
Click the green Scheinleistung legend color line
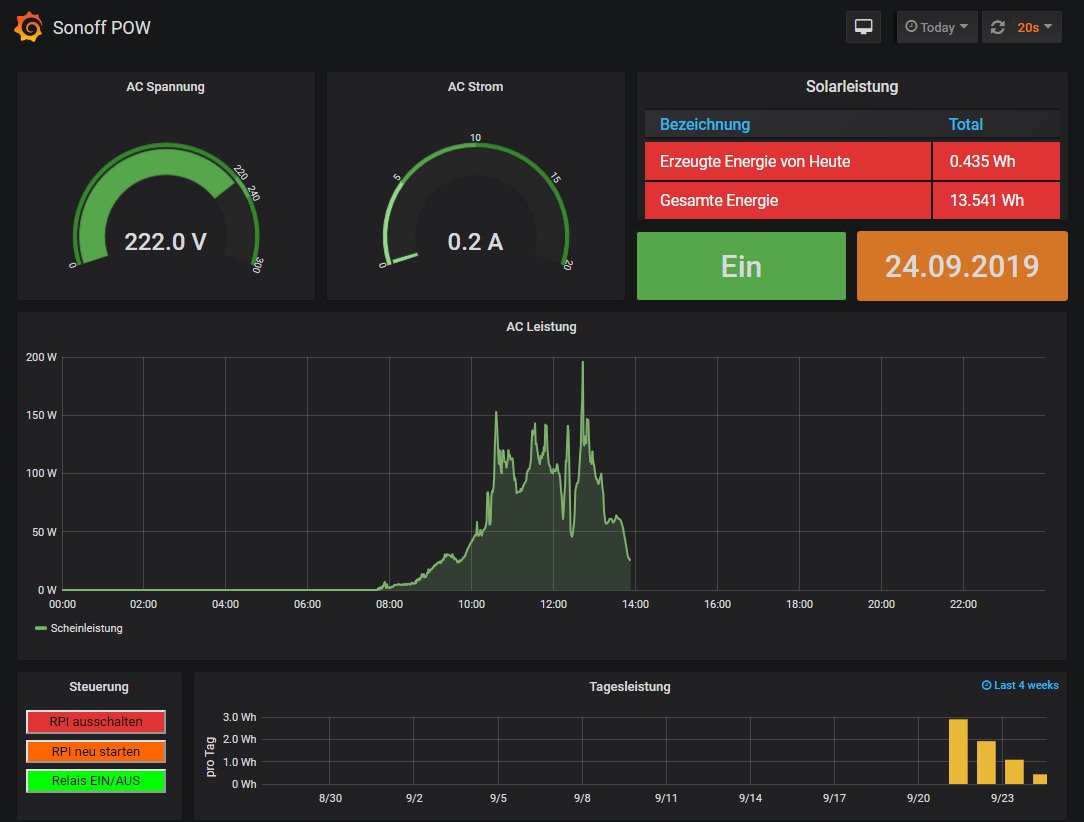point(41,628)
